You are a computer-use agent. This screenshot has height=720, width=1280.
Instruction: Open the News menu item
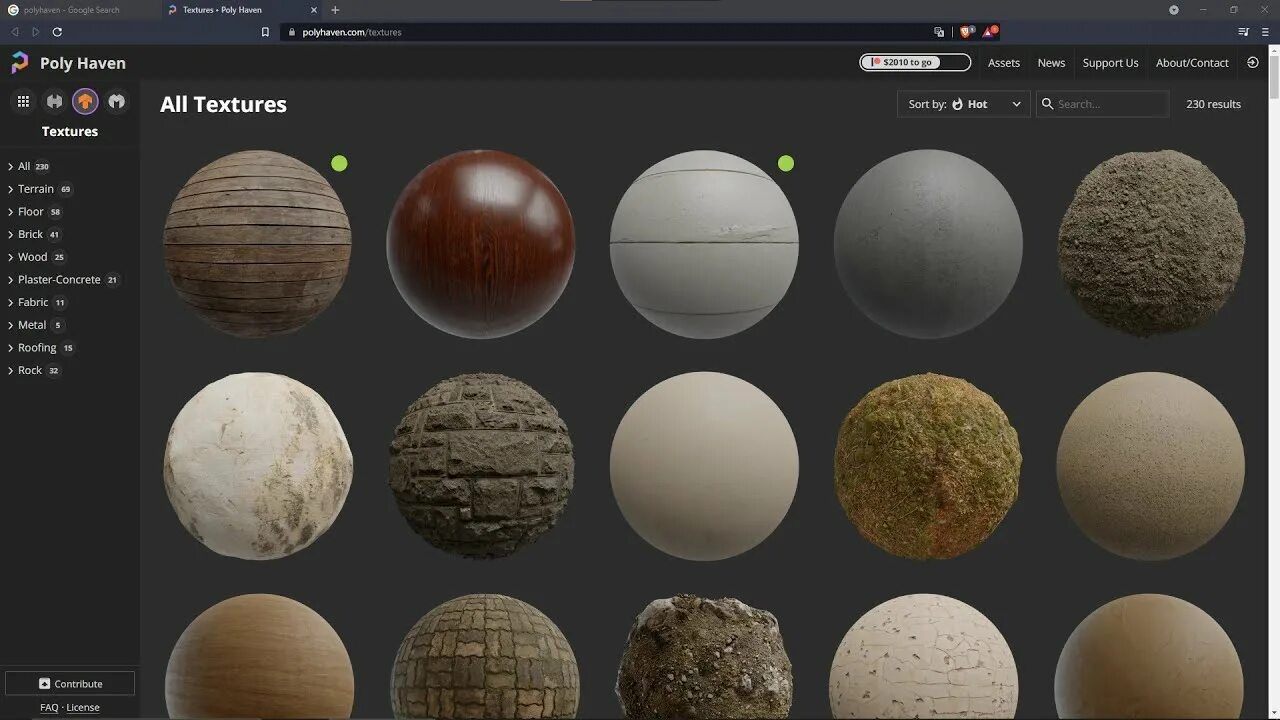(x=1051, y=63)
